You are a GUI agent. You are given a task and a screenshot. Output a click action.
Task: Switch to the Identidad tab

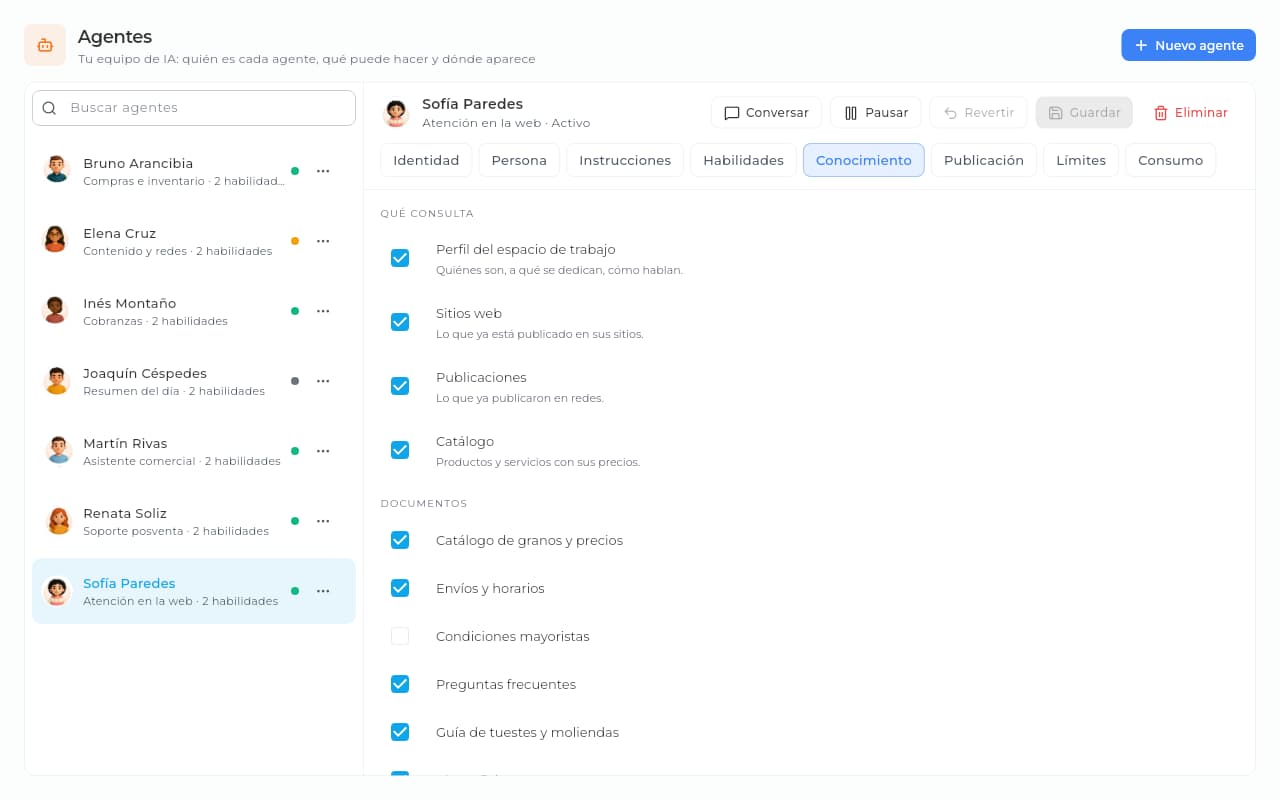[426, 160]
